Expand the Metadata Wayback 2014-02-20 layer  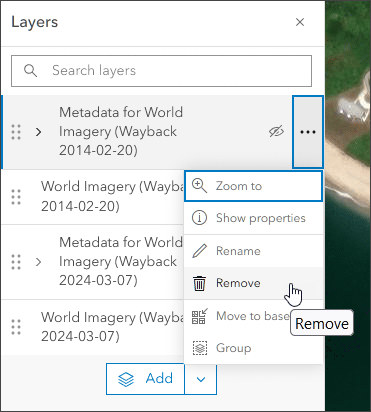(39, 132)
